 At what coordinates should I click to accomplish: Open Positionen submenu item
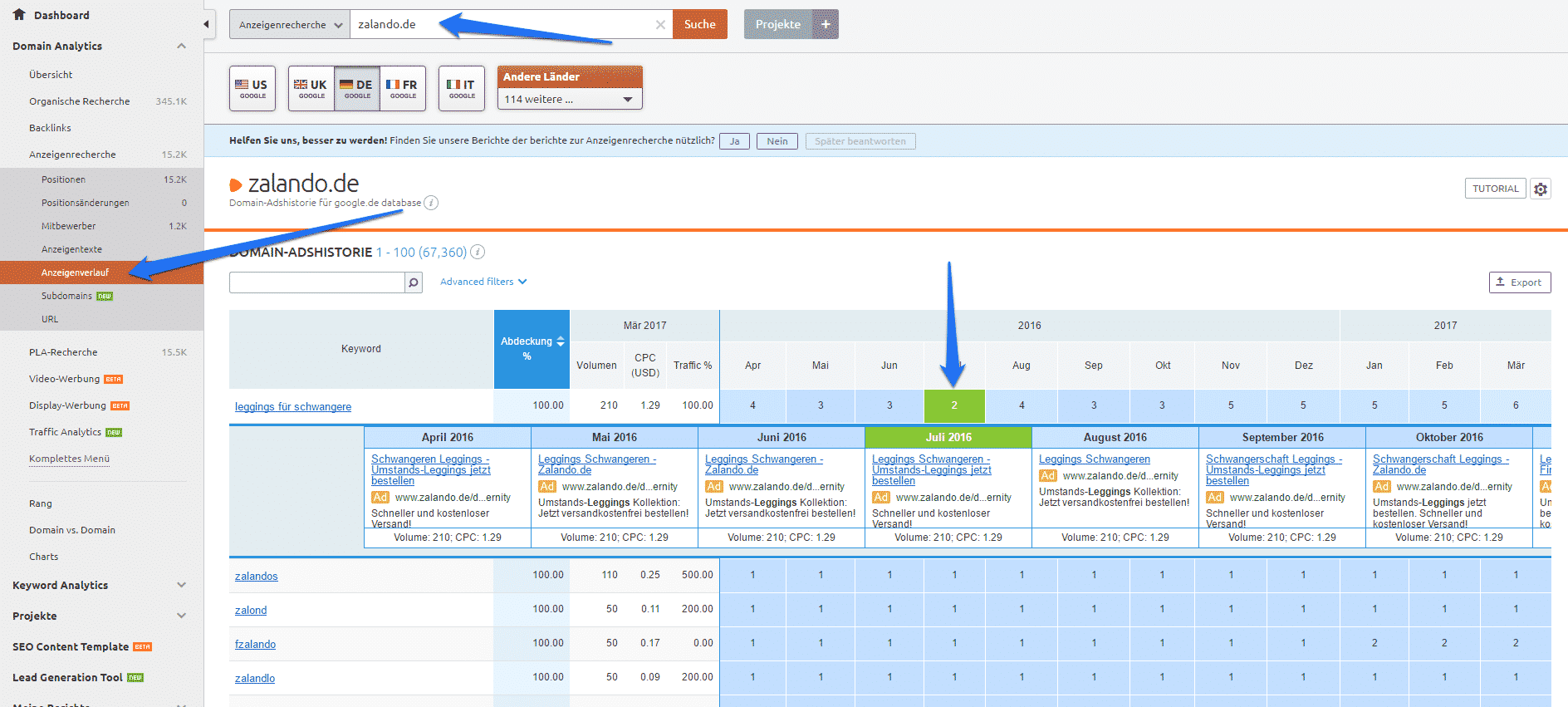point(63,179)
